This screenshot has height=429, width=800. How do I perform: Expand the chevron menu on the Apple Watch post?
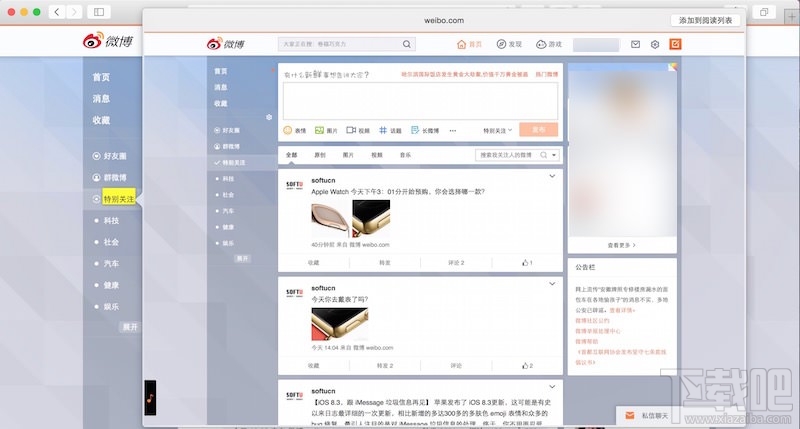click(x=552, y=176)
